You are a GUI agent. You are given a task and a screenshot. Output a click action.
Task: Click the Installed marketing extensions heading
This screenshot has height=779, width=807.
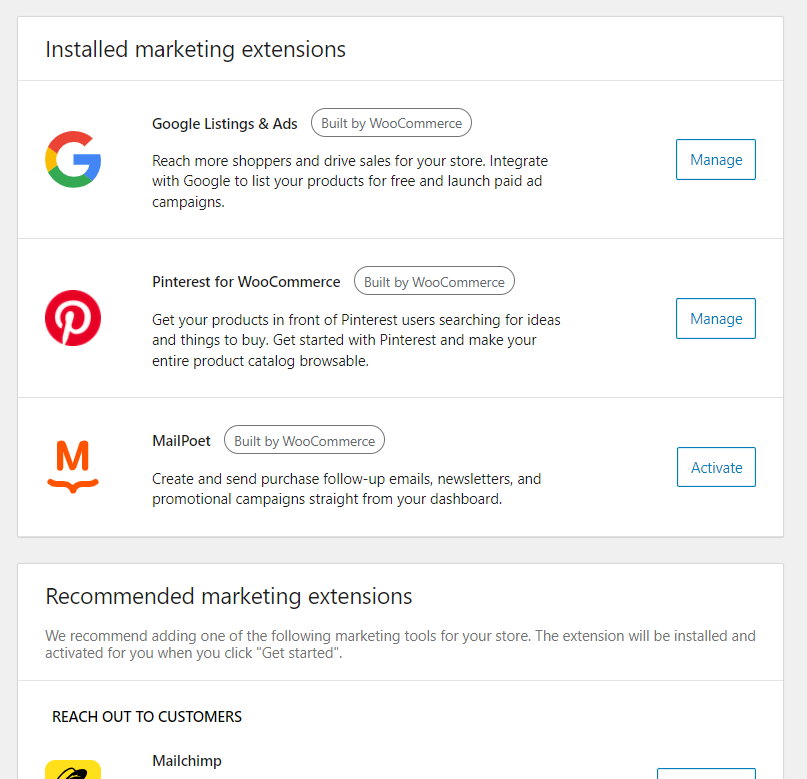pos(196,49)
